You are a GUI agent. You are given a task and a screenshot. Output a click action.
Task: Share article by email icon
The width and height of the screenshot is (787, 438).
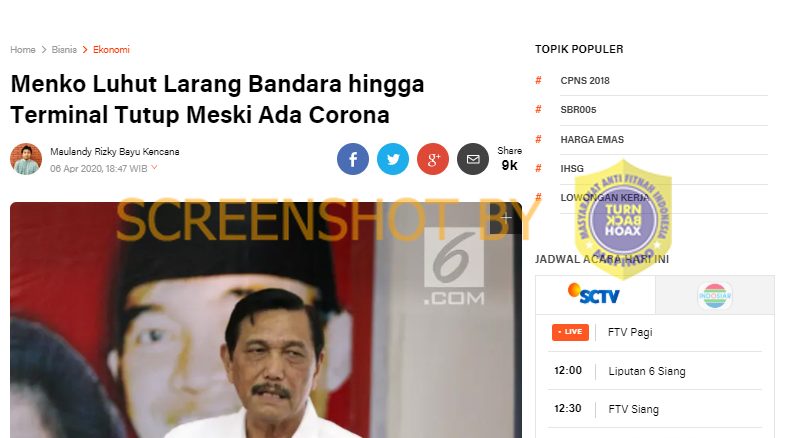coord(473,159)
